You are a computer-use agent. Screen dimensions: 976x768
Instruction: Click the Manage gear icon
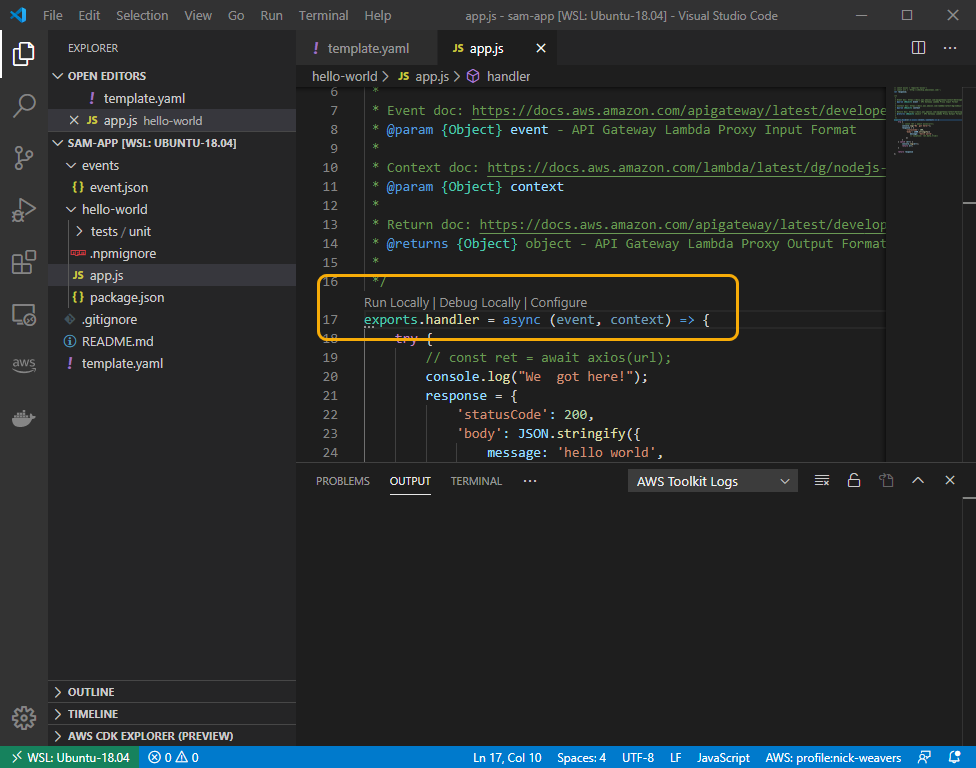[24, 717]
